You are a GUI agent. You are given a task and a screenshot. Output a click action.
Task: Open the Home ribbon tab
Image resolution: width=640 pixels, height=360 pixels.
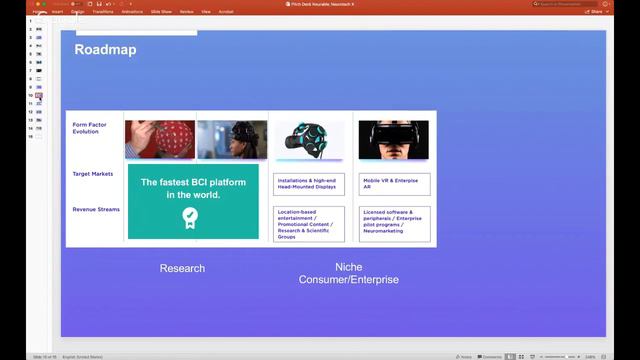point(38,12)
